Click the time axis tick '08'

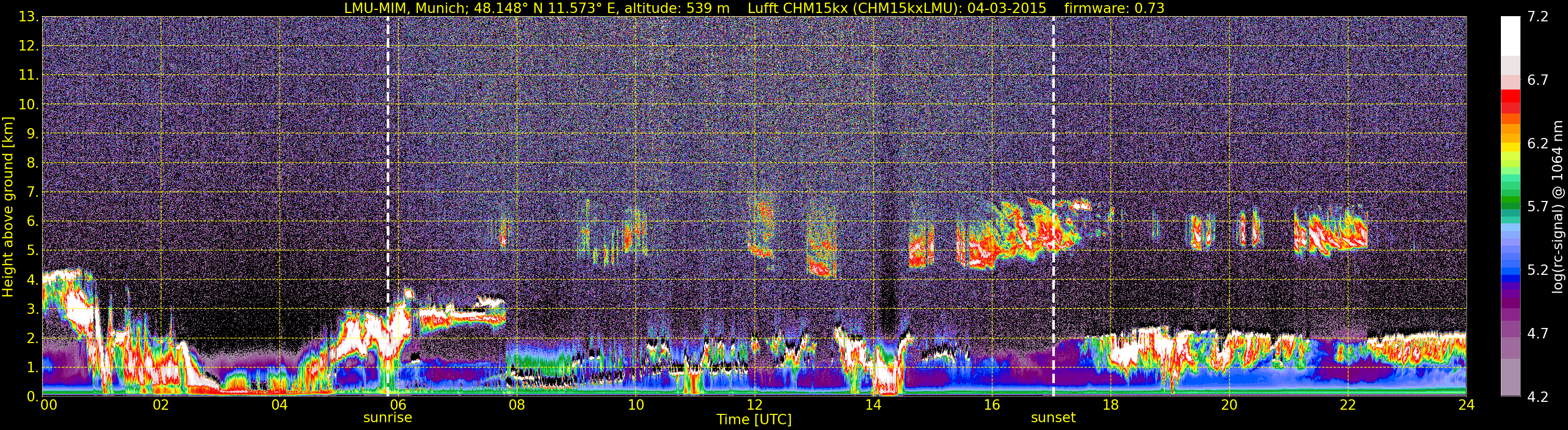point(517,406)
